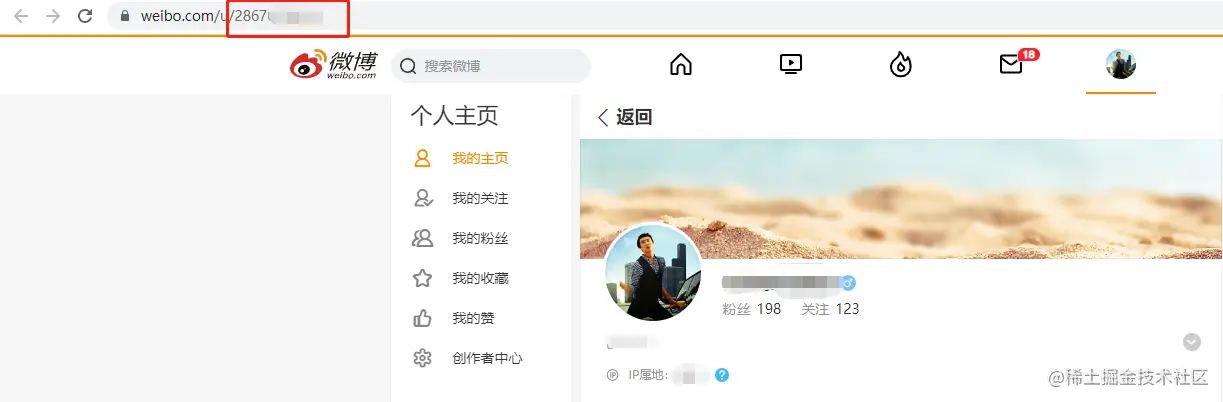Click the Weibo logo
This screenshot has width=1223, height=402.
click(334, 65)
